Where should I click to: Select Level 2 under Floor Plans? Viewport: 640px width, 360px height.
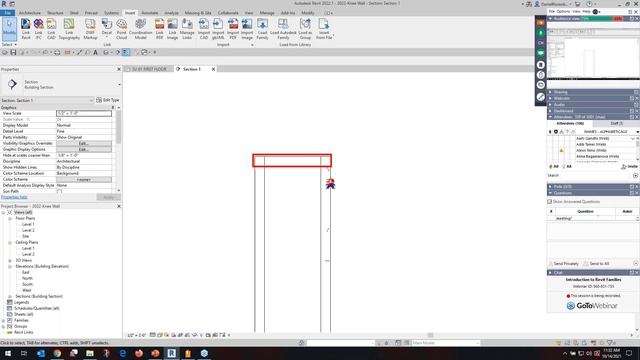coord(28,231)
